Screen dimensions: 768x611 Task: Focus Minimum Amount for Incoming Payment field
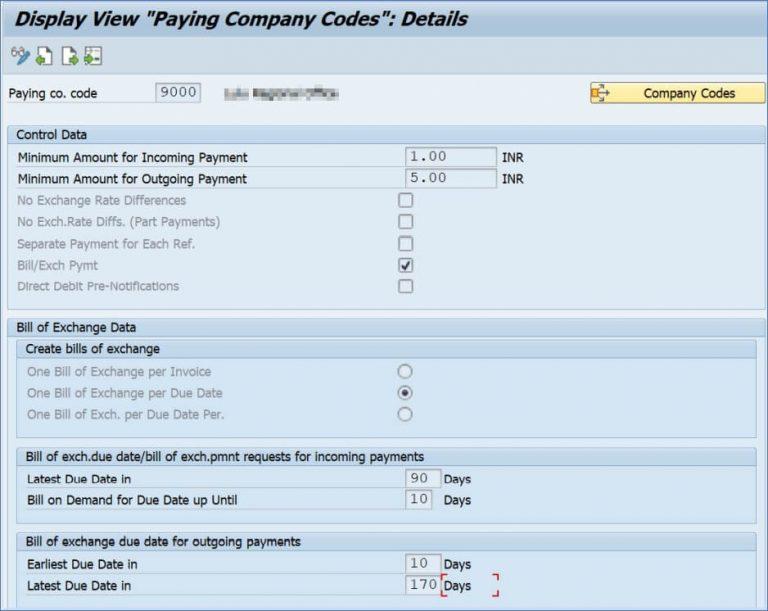451,157
